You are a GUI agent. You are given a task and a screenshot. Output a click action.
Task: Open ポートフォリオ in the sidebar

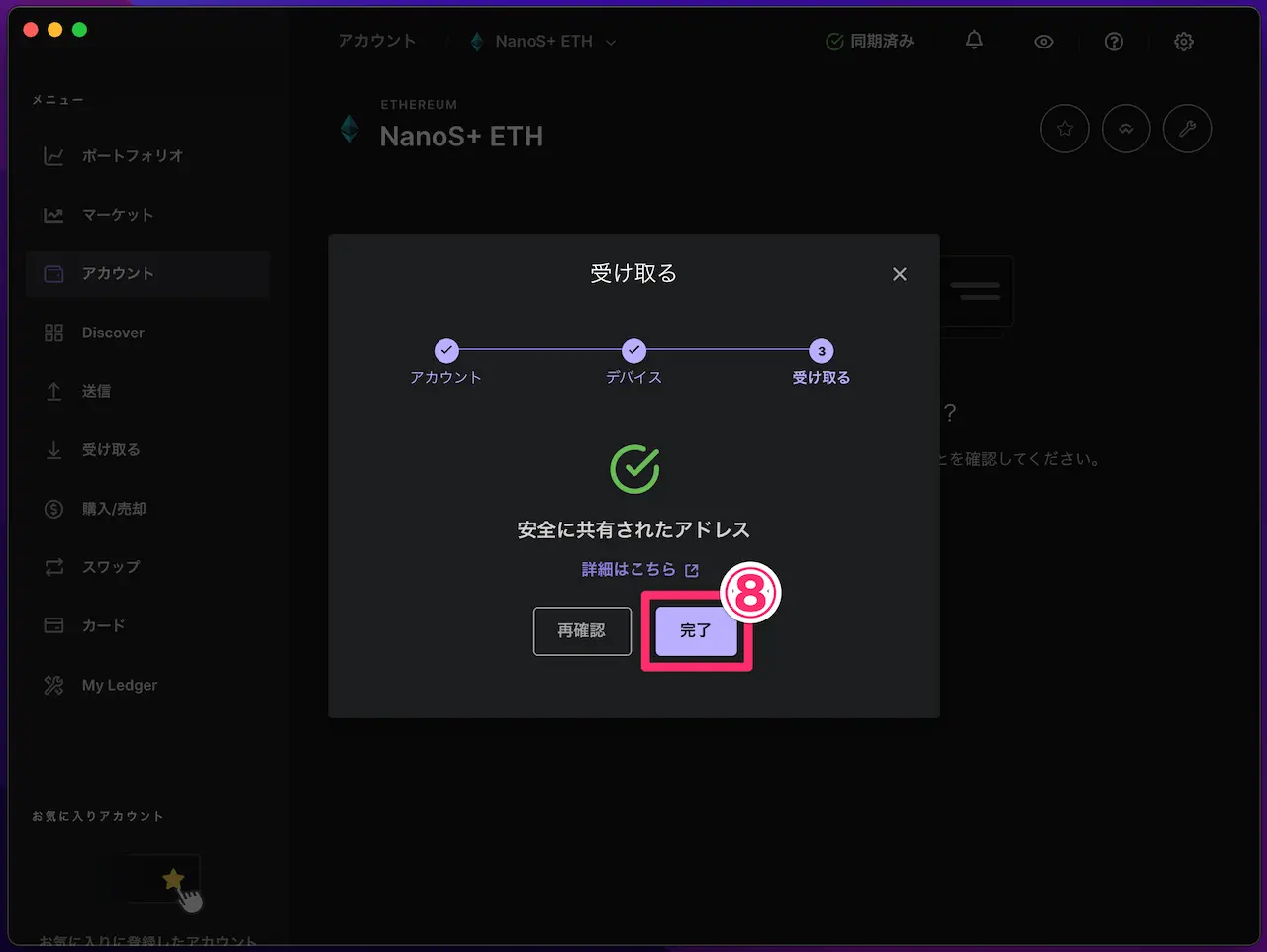(147, 156)
